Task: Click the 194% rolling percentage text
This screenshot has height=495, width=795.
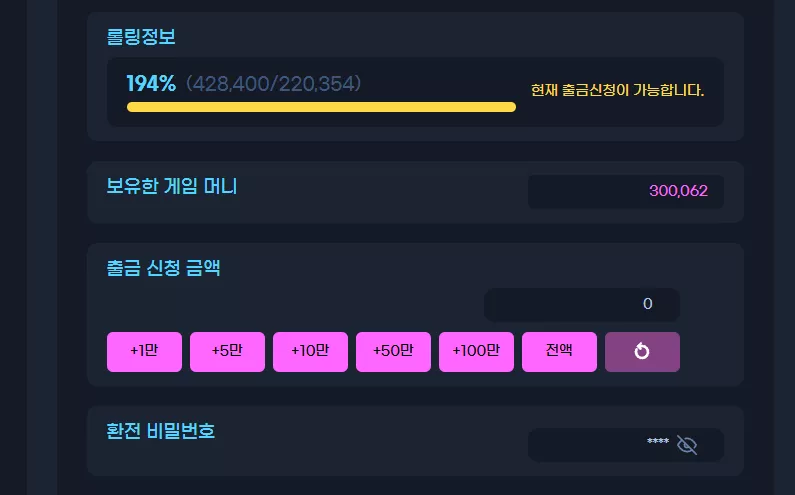Action: [x=151, y=84]
